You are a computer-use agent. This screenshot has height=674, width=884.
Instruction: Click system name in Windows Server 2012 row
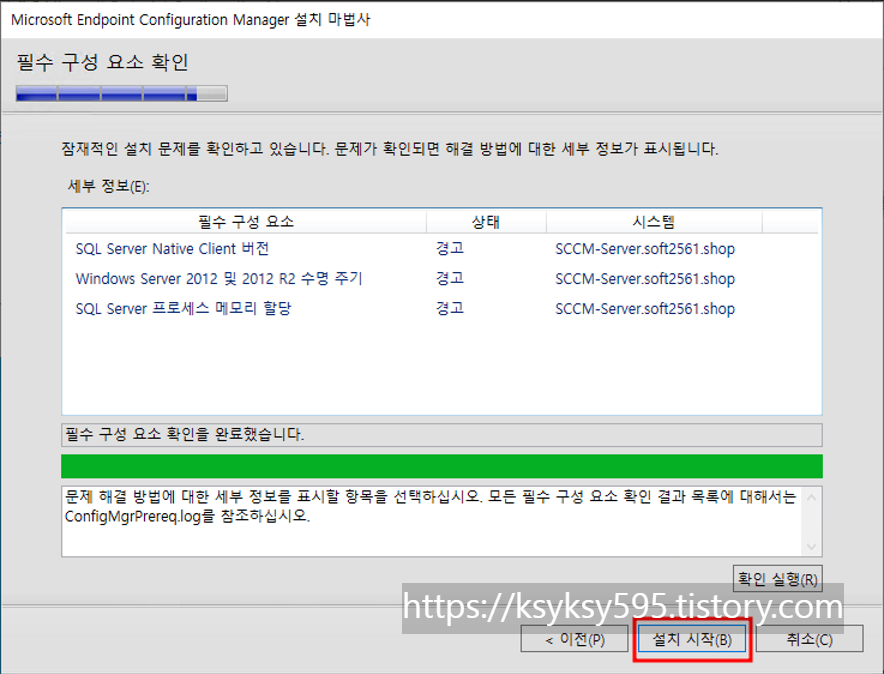[x=645, y=278]
